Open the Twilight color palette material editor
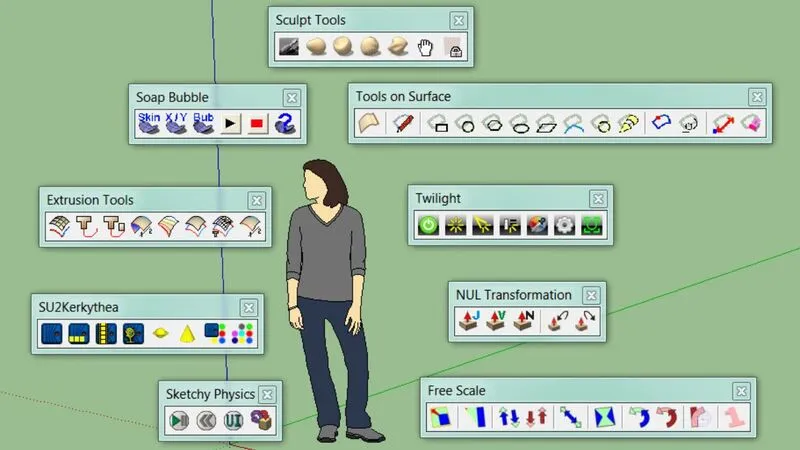 pyautogui.click(x=537, y=225)
